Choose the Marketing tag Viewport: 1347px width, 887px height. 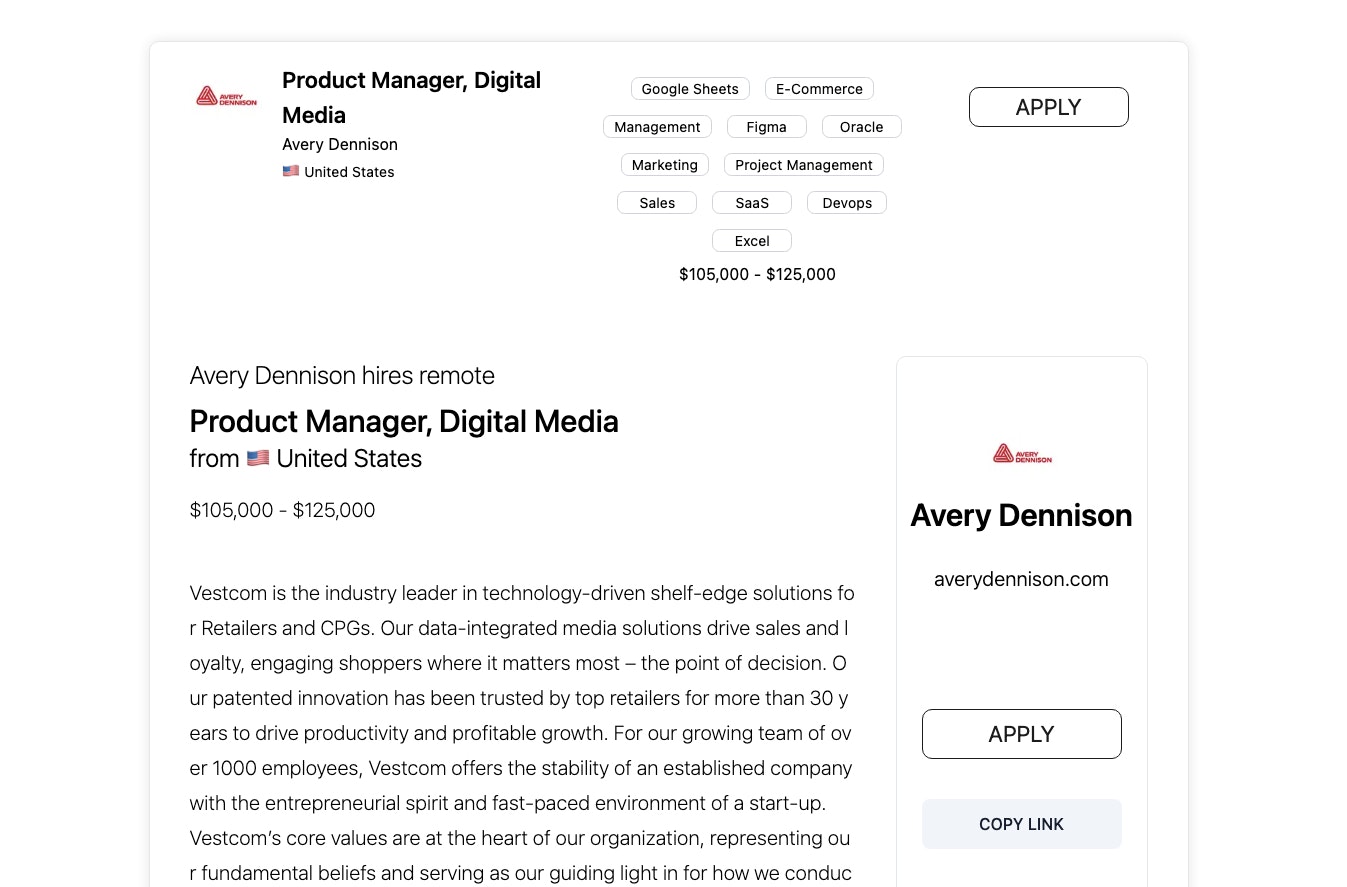[x=665, y=165]
